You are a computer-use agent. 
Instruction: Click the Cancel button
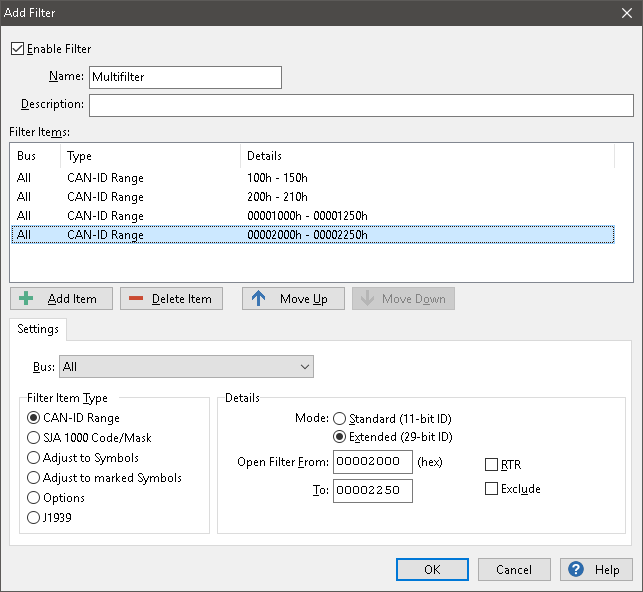[x=513, y=569]
